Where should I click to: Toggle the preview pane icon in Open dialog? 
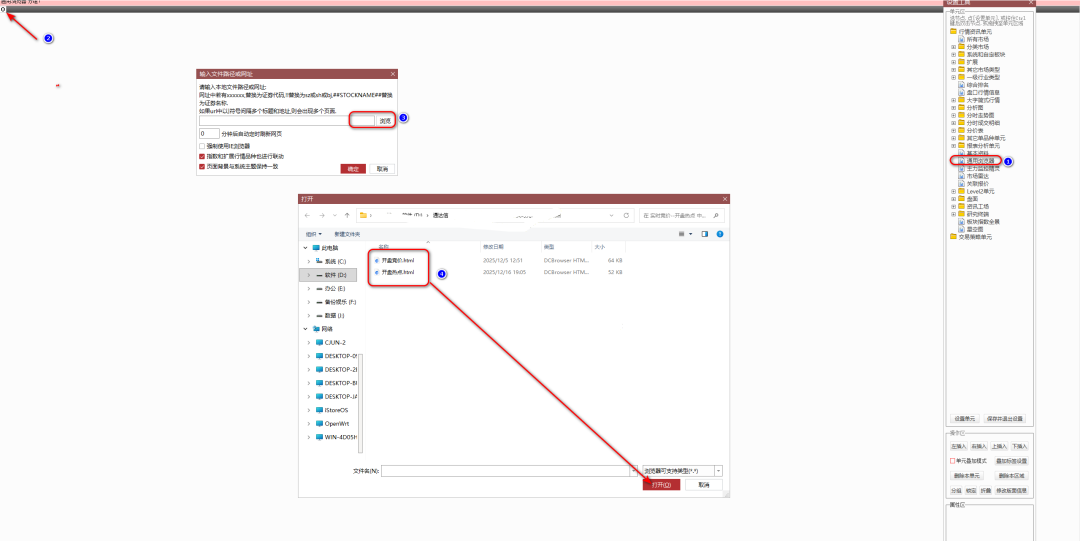704,234
